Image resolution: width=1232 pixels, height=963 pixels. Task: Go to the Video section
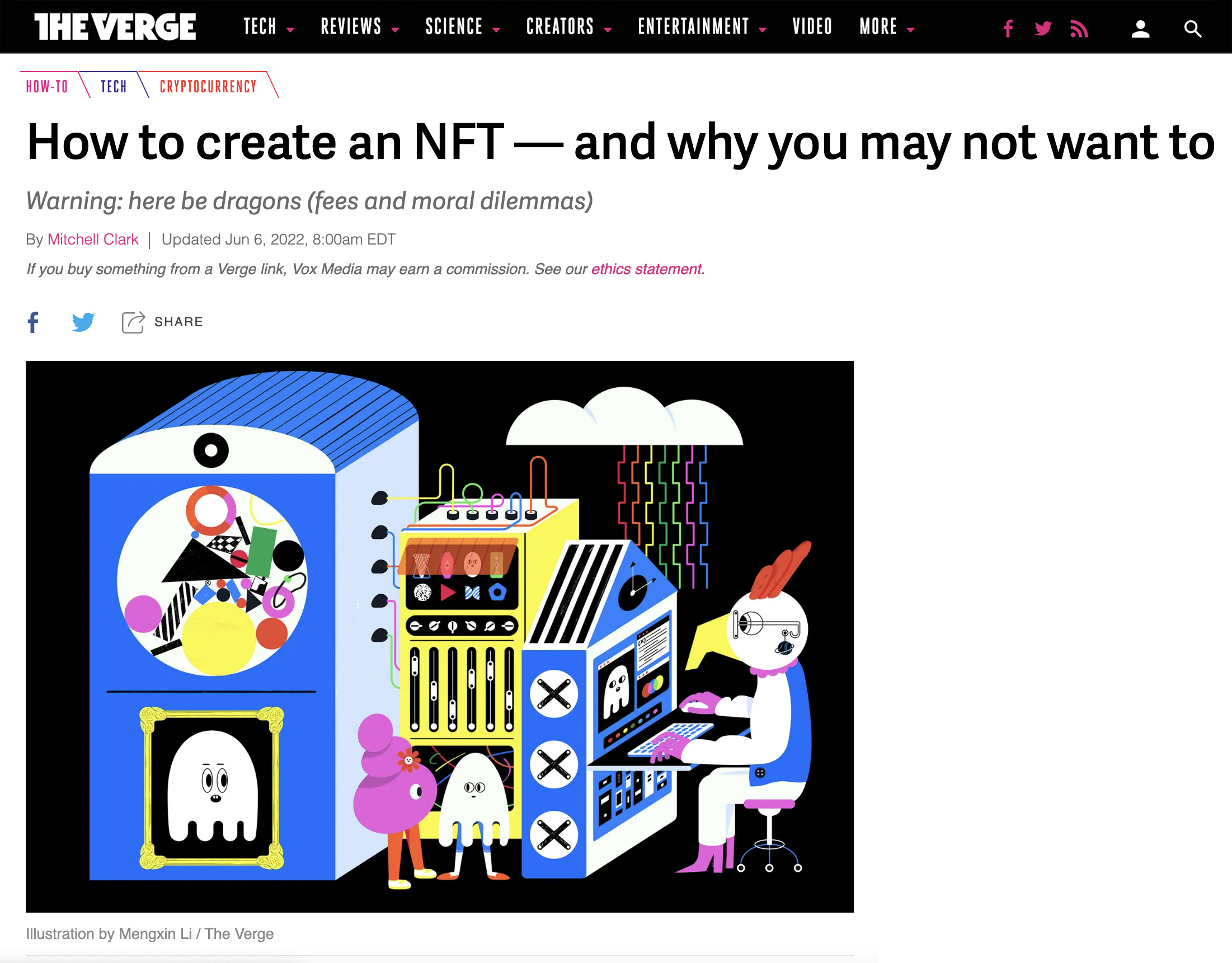[x=812, y=26]
